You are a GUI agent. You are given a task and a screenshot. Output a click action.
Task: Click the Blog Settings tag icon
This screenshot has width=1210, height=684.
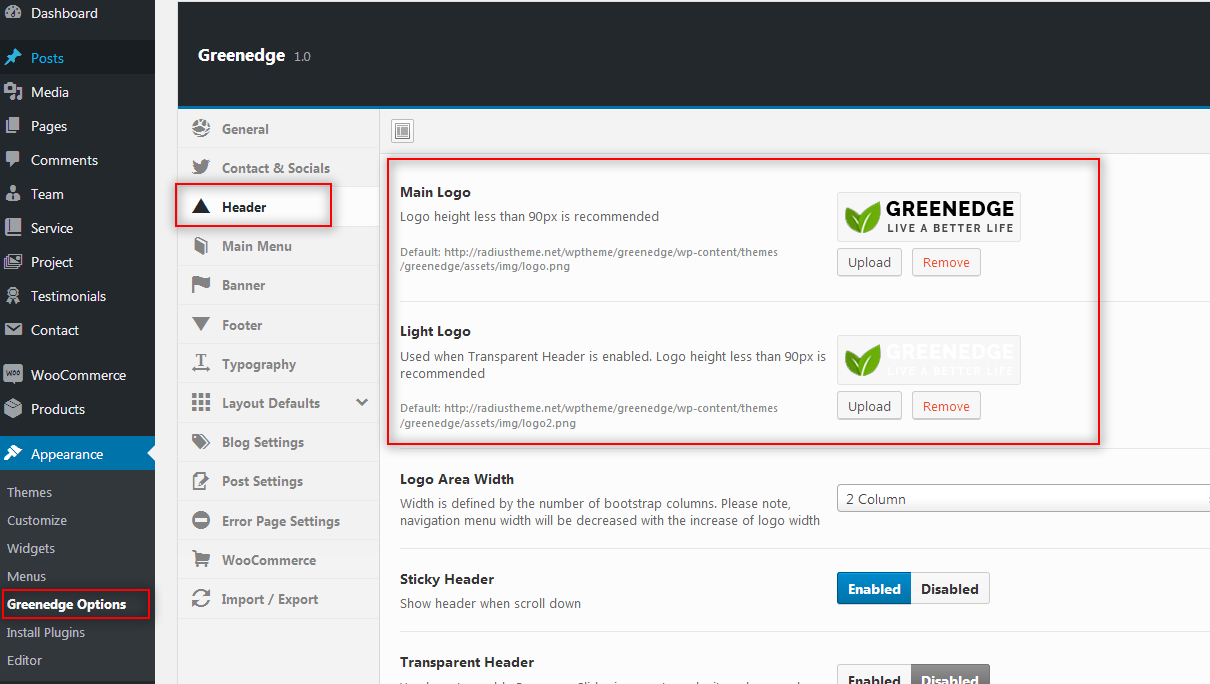(201, 442)
